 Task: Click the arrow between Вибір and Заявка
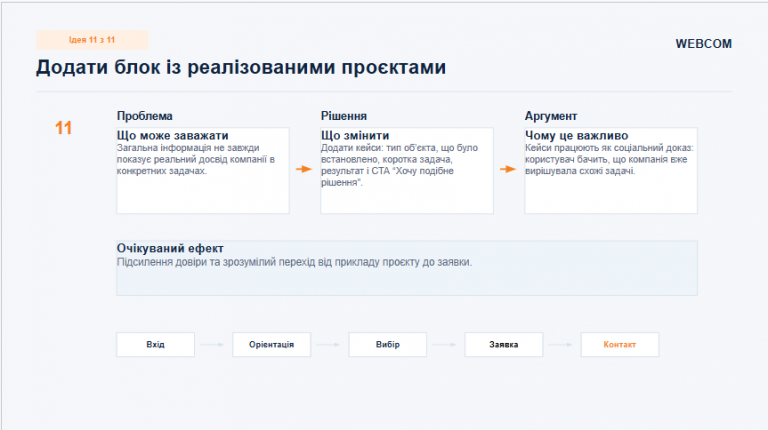pyautogui.click(x=445, y=345)
